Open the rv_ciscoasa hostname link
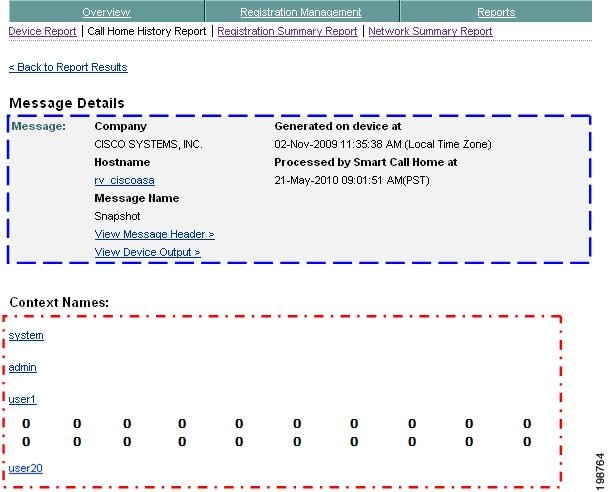The image size is (608, 492). pyautogui.click(x=124, y=180)
